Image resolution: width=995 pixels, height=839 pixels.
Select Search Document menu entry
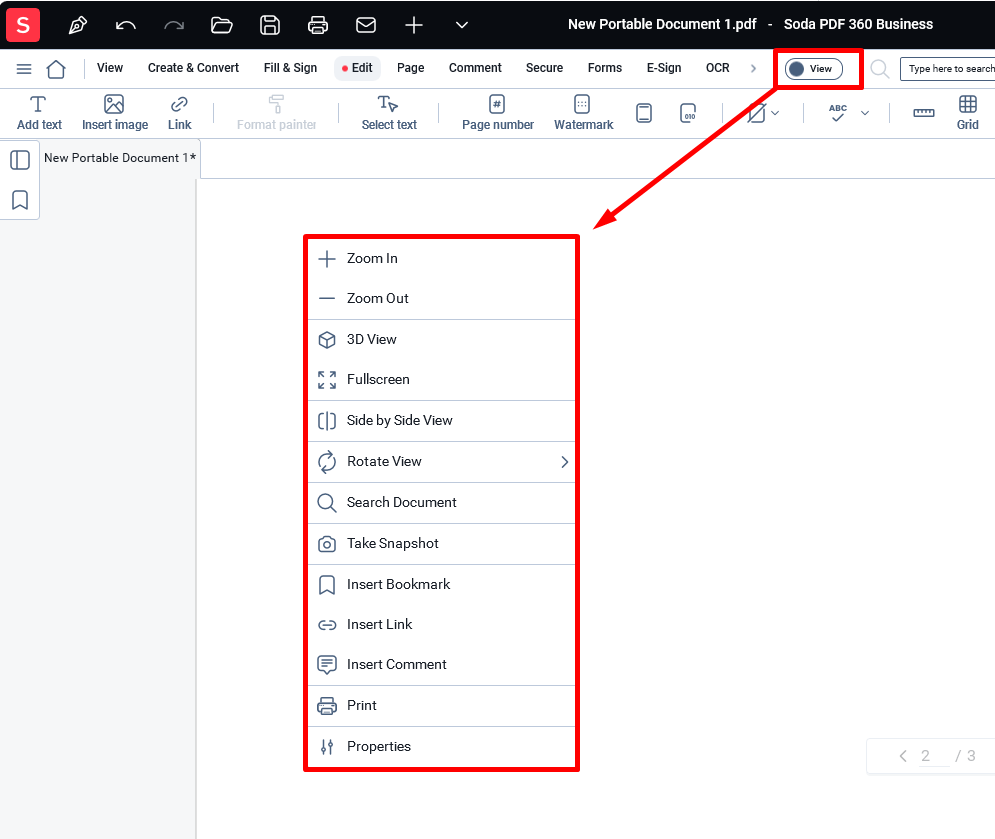point(442,503)
